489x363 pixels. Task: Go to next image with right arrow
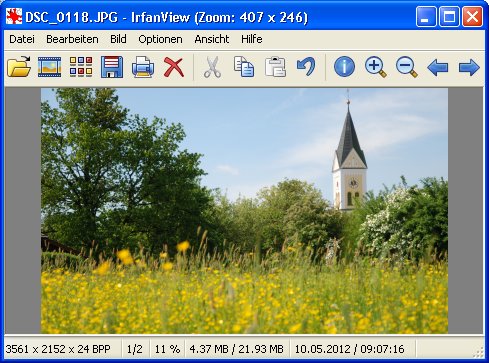pyautogui.click(x=469, y=67)
